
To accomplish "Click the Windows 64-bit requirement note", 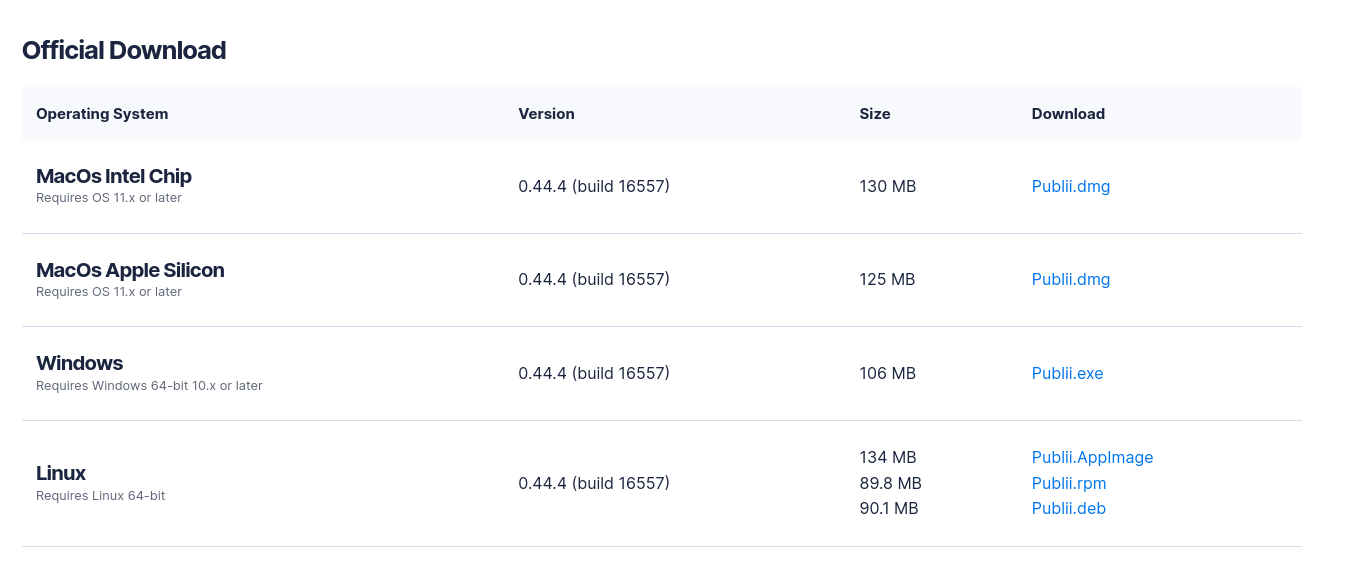I will [x=149, y=386].
